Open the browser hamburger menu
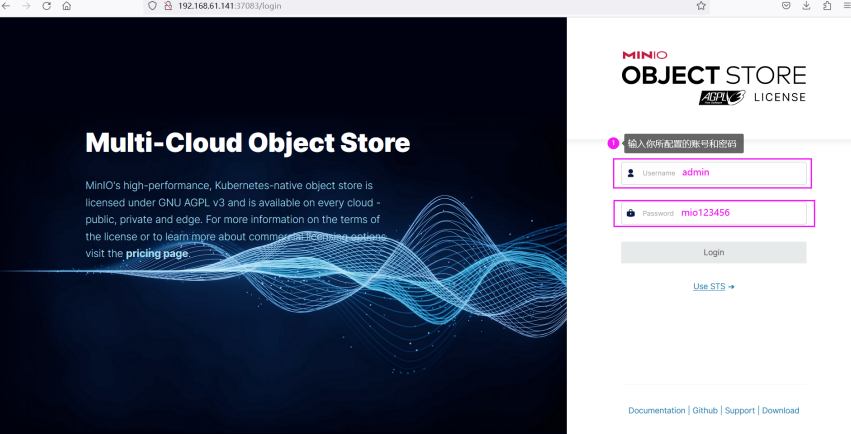 pos(846,6)
